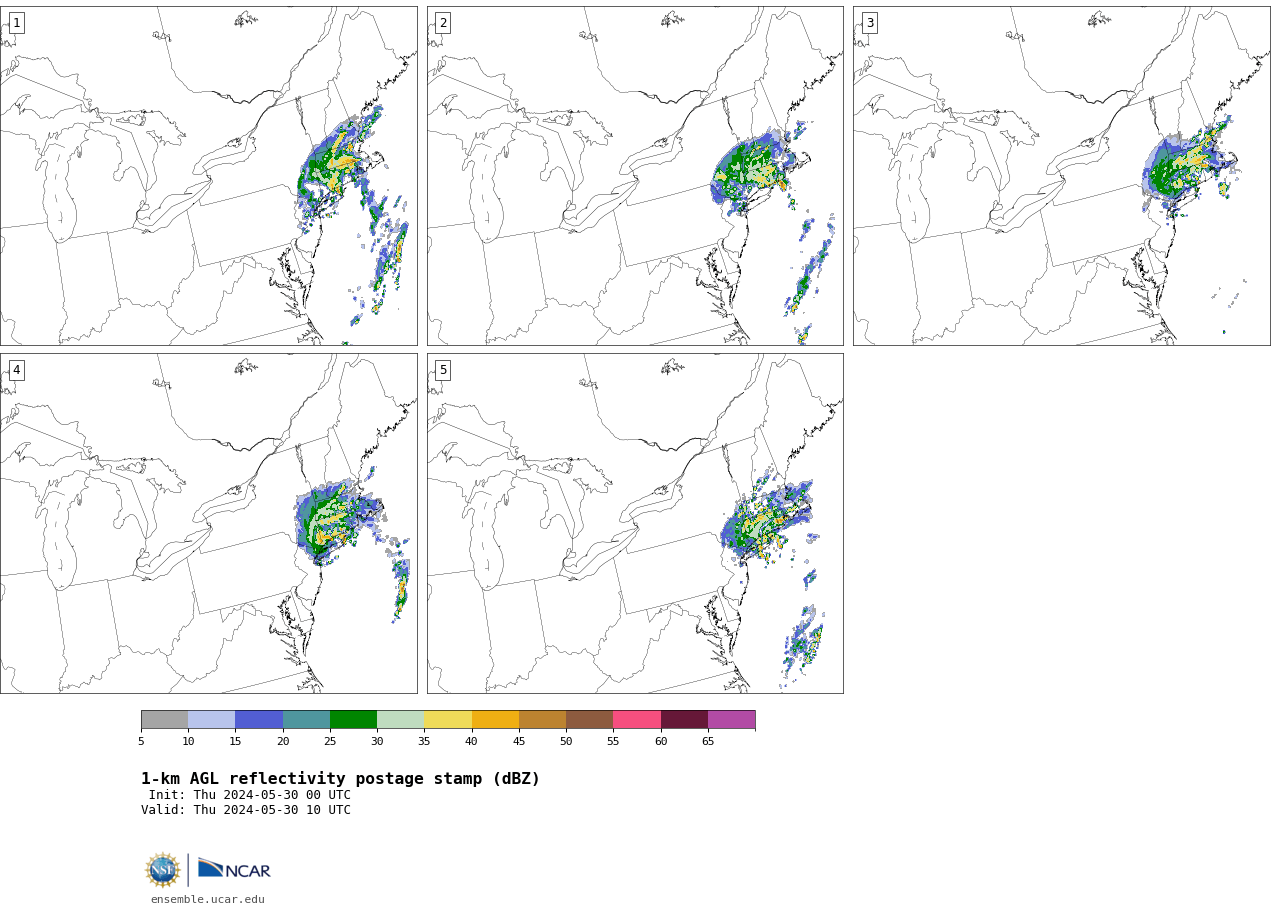Open ensemble member 5 map panel
Screen dimensions: 1280x910
(635, 523)
